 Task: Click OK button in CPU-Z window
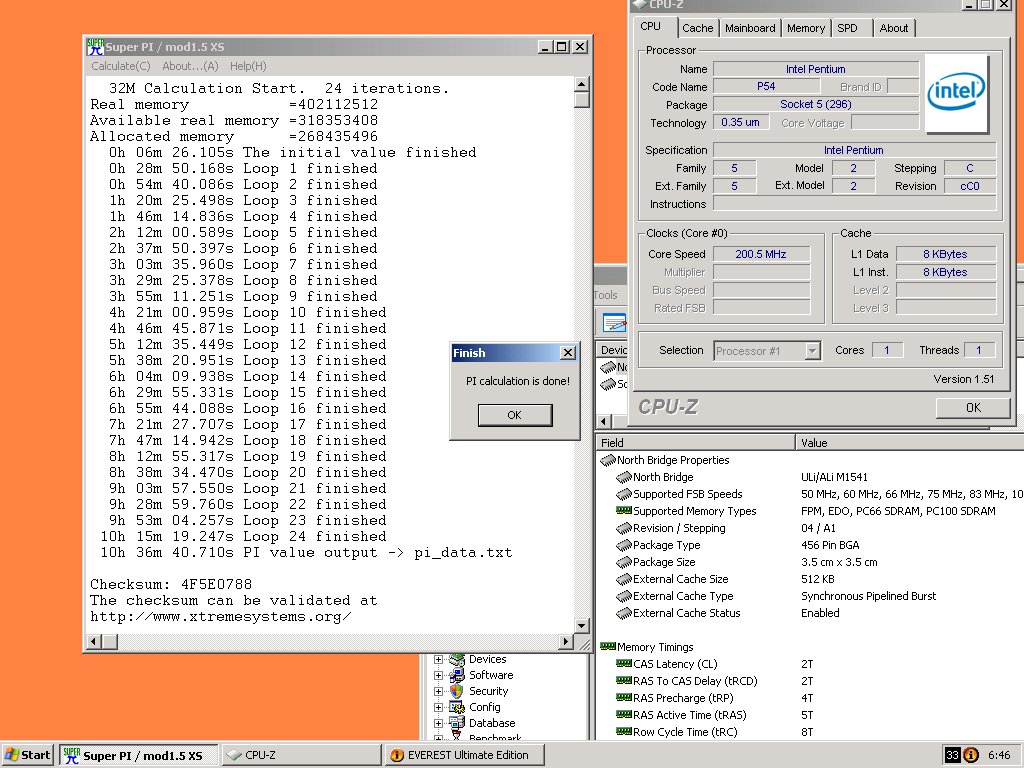pyautogui.click(x=973, y=408)
